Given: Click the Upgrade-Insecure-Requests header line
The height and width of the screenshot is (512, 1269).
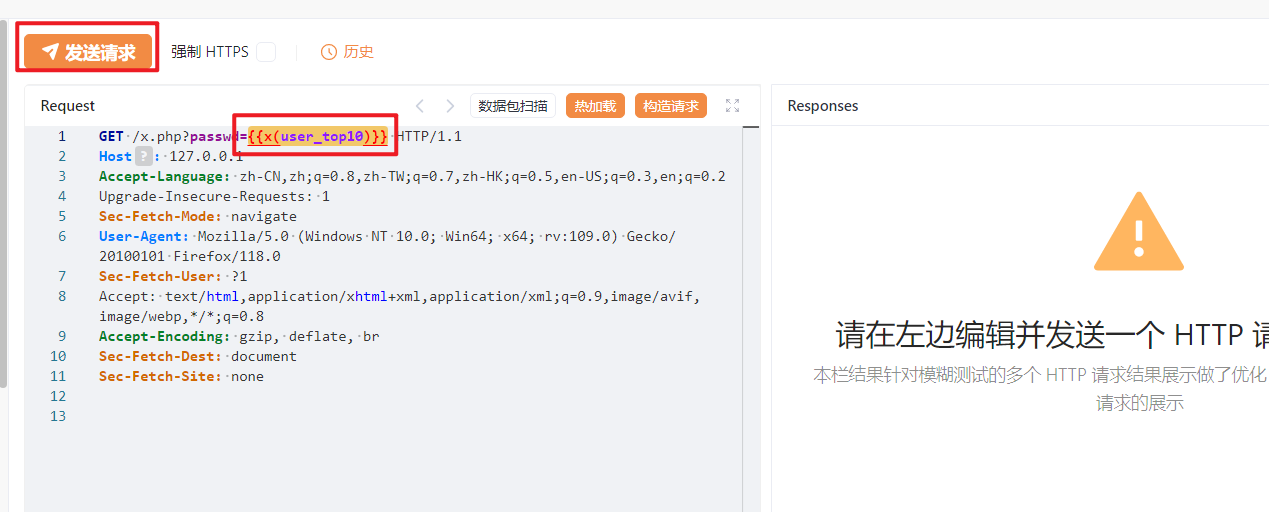Looking at the screenshot, I should pyautogui.click(x=214, y=196).
